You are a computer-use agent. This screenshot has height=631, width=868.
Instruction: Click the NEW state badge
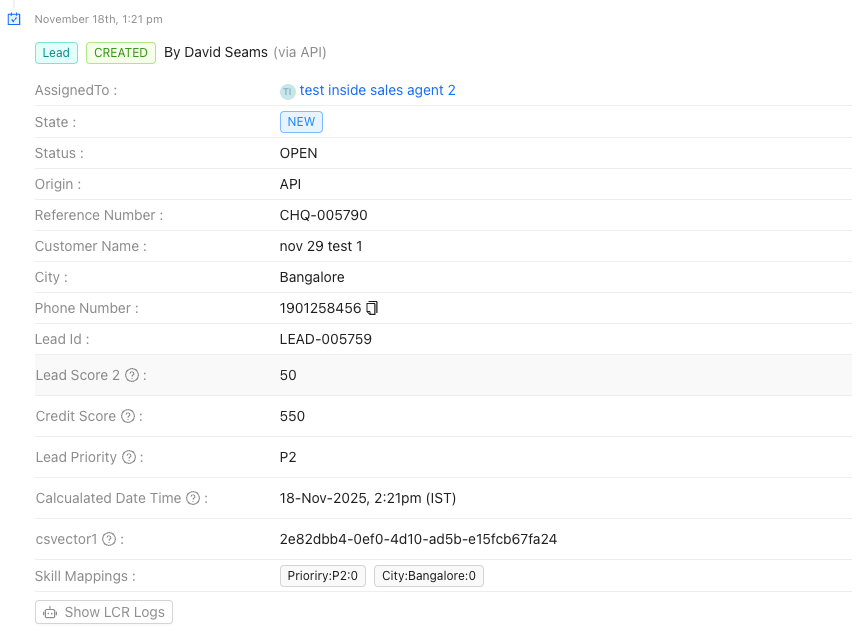(x=301, y=122)
